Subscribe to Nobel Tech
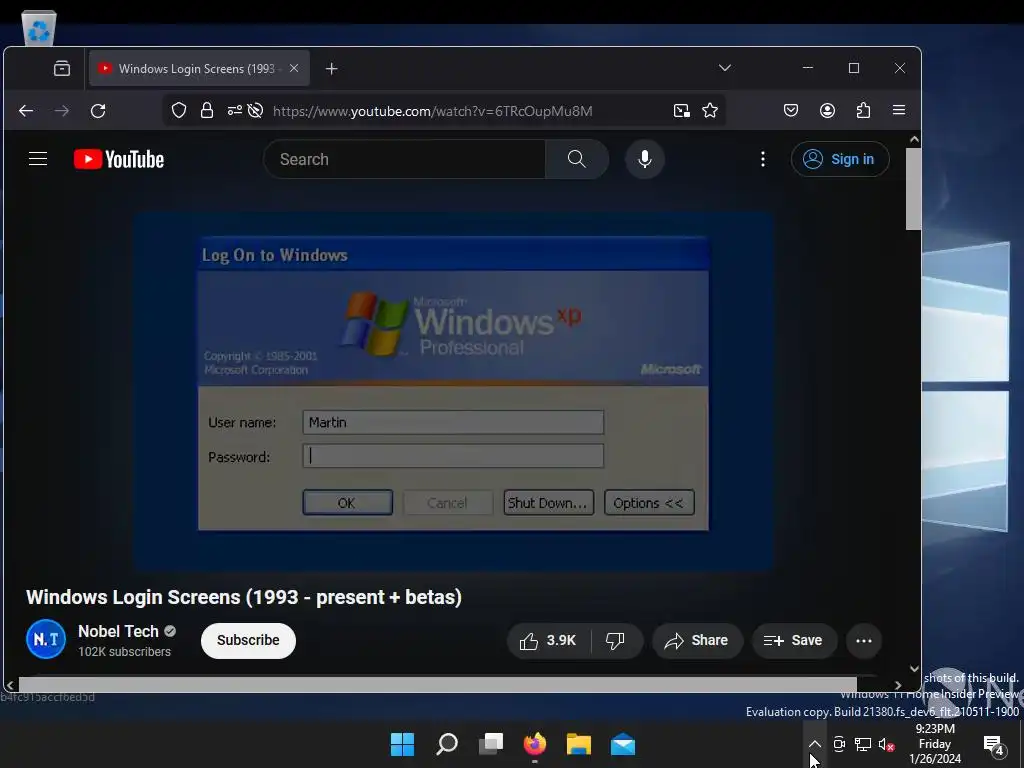The width and height of the screenshot is (1024, 768). [x=248, y=641]
